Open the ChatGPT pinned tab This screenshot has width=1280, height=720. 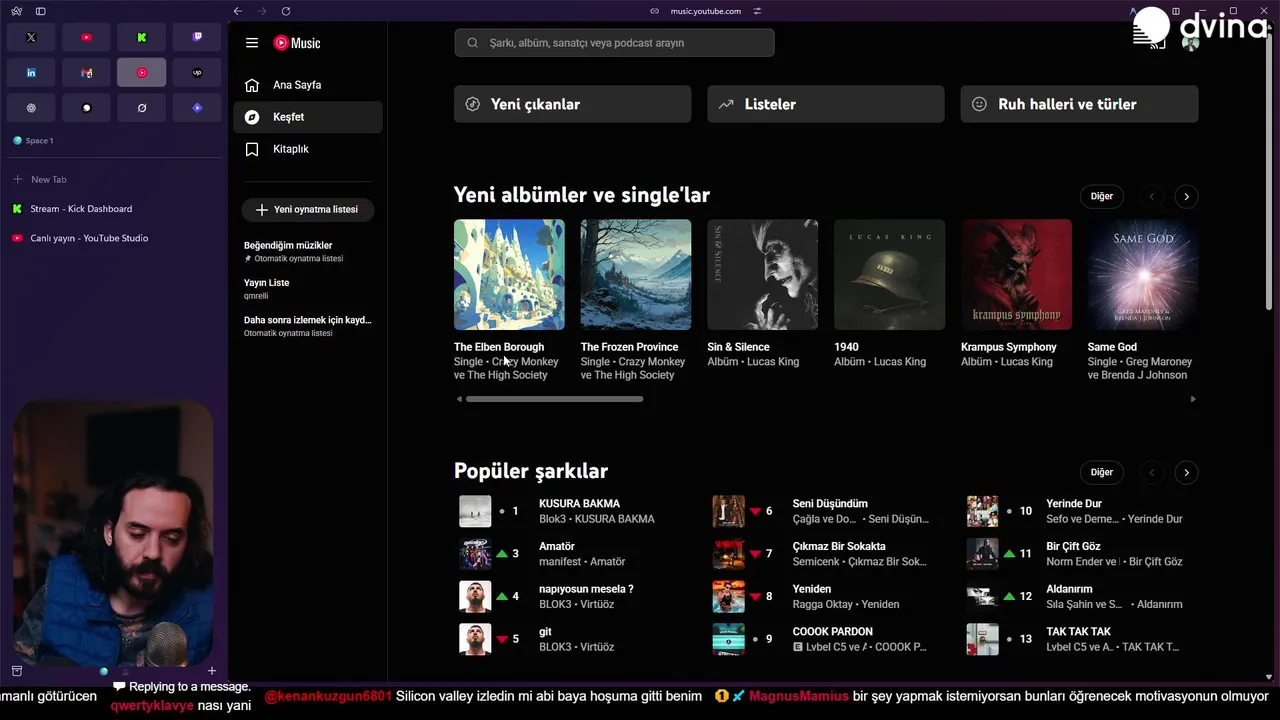tap(31, 108)
